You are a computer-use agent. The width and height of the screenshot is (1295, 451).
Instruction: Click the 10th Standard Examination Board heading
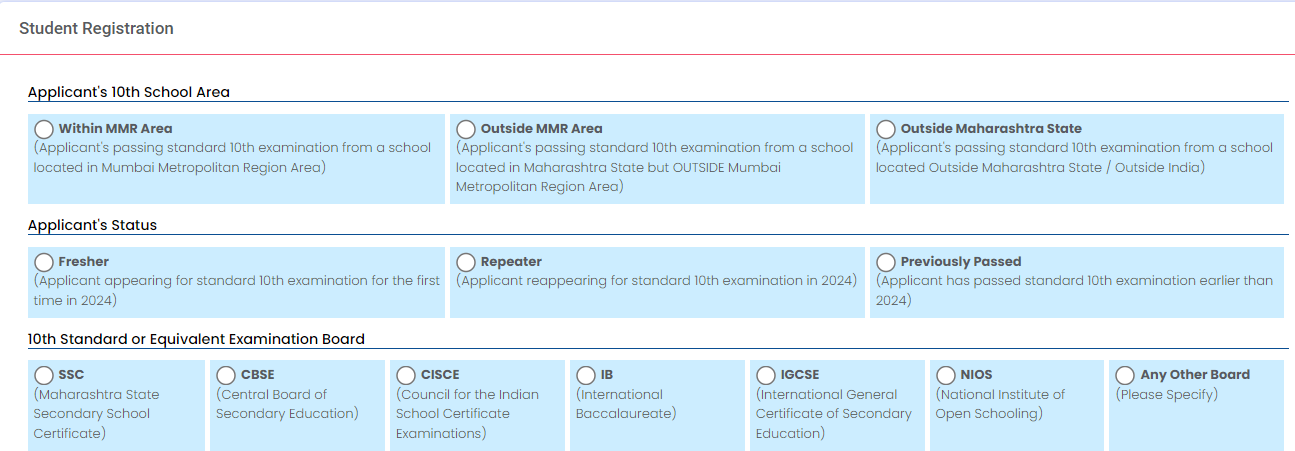pos(196,339)
